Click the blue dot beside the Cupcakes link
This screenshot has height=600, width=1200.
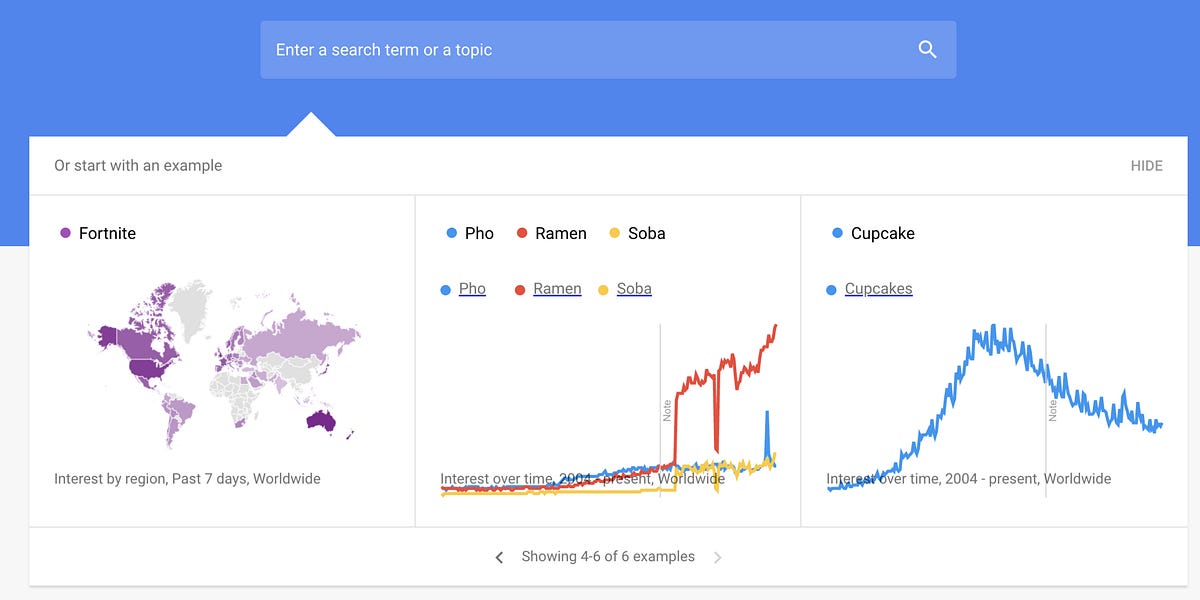click(830, 288)
